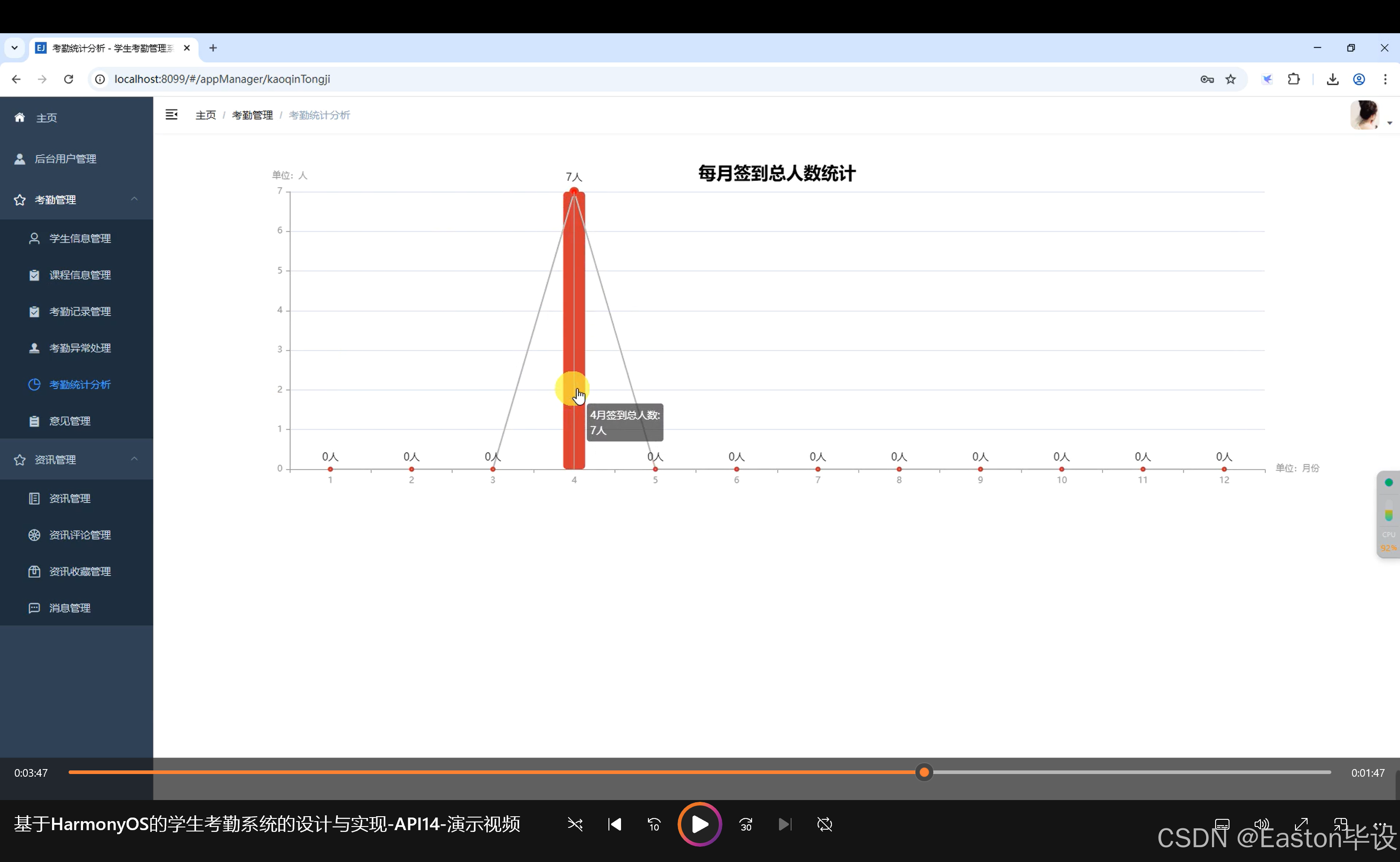The height and width of the screenshot is (862, 1400).
Task: Skip forward 30 seconds icon
Action: [746, 824]
